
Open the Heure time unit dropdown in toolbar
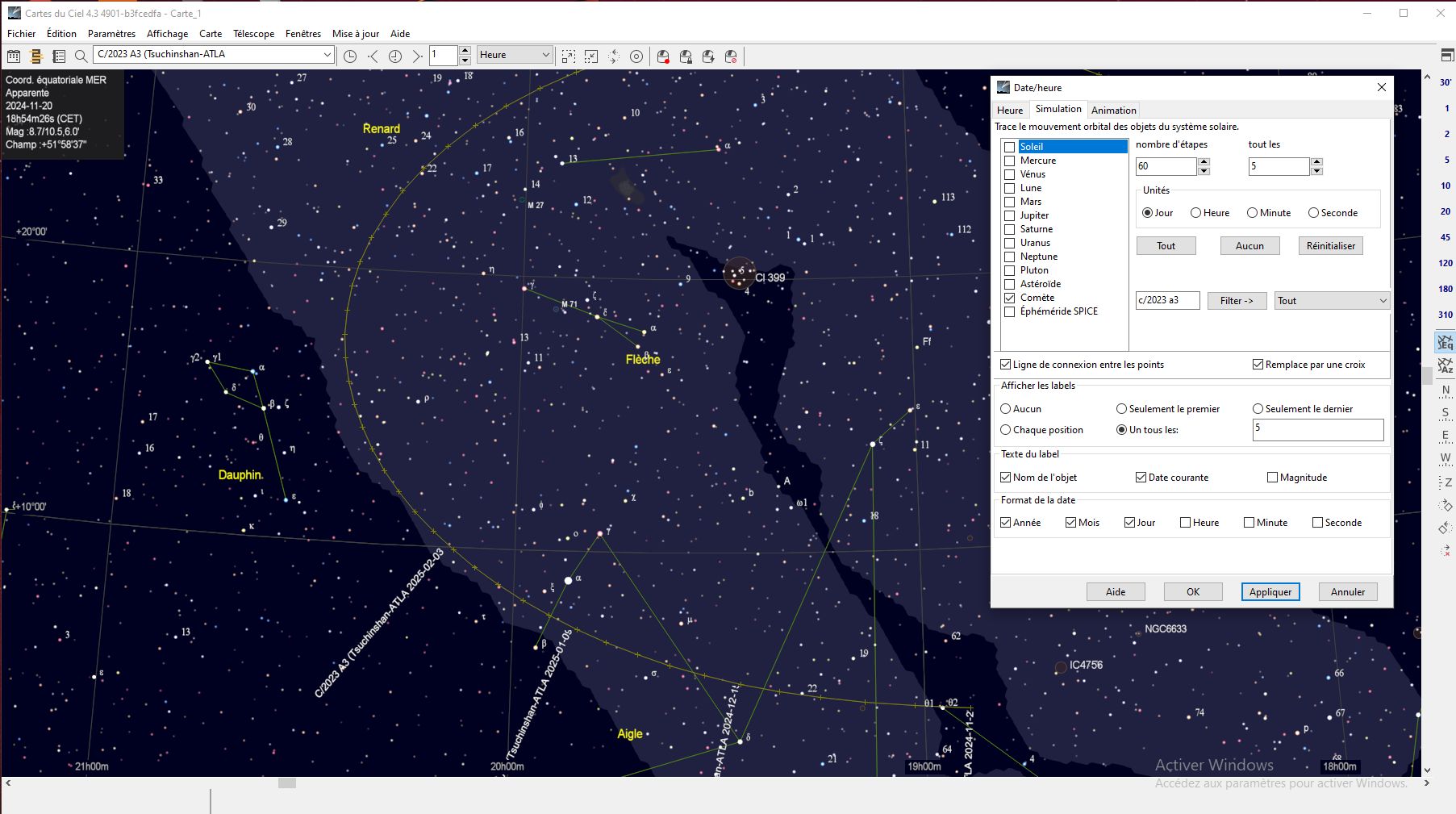point(545,55)
